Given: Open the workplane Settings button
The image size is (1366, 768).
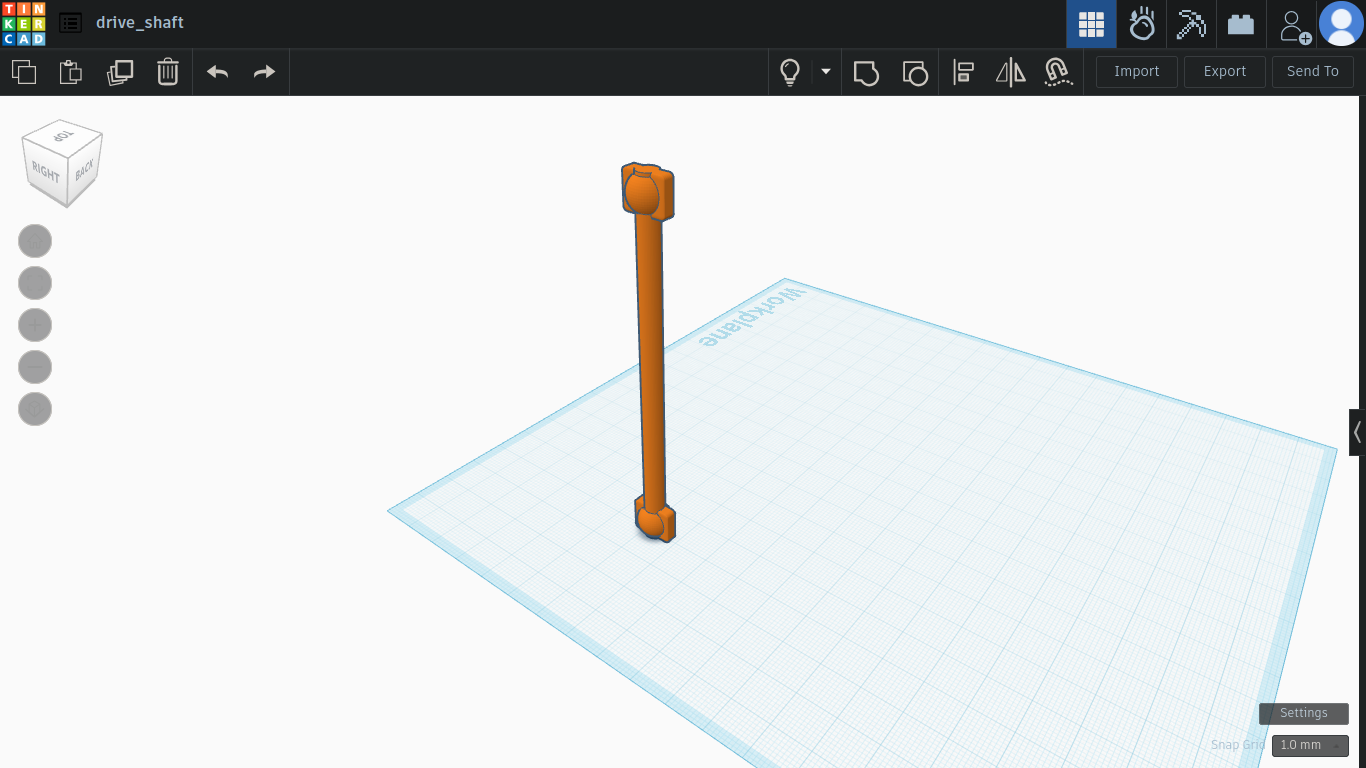Looking at the screenshot, I should pyautogui.click(x=1304, y=713).
